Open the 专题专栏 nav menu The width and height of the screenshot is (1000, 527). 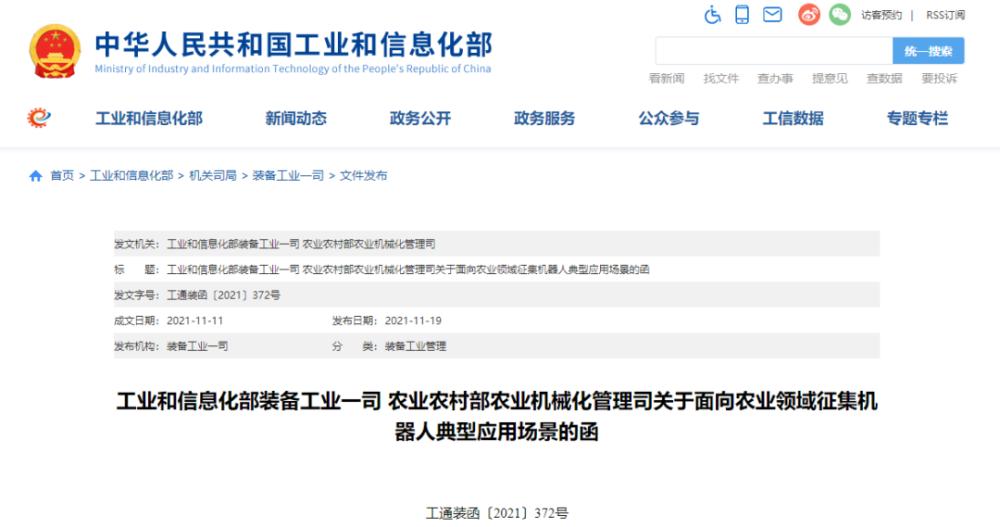(917, 118)
